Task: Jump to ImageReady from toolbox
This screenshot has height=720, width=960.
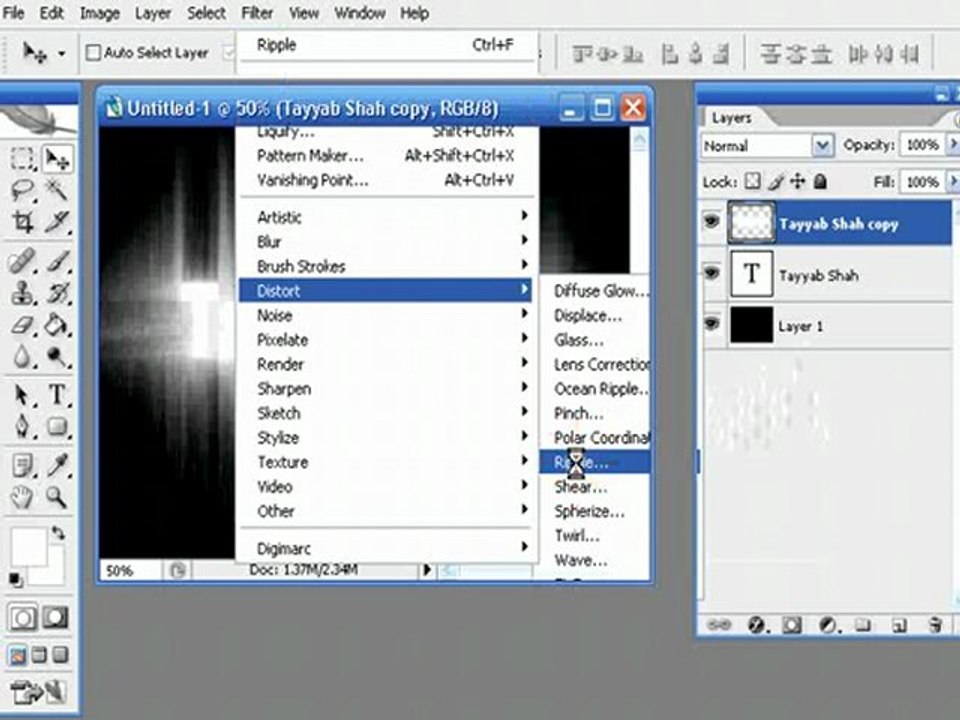Action: point(38,692)
